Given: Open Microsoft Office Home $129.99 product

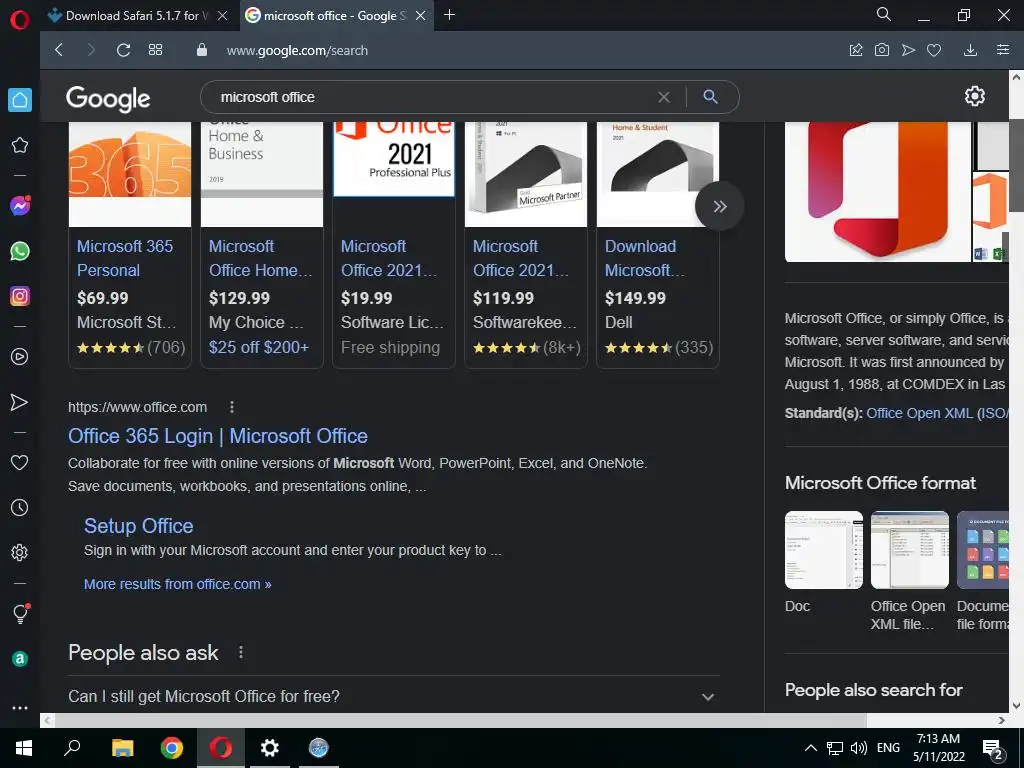Looking at the screenshot, I should [x=261, y=258].
